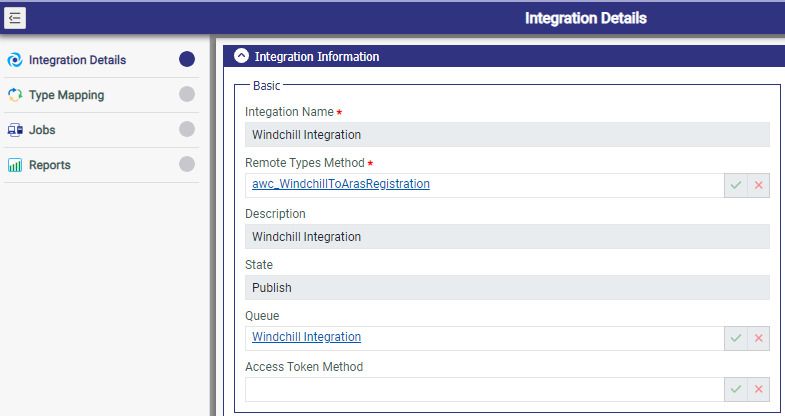785x416 pixels.
Task: Click the Access Token Method input field
Action: 485,389
